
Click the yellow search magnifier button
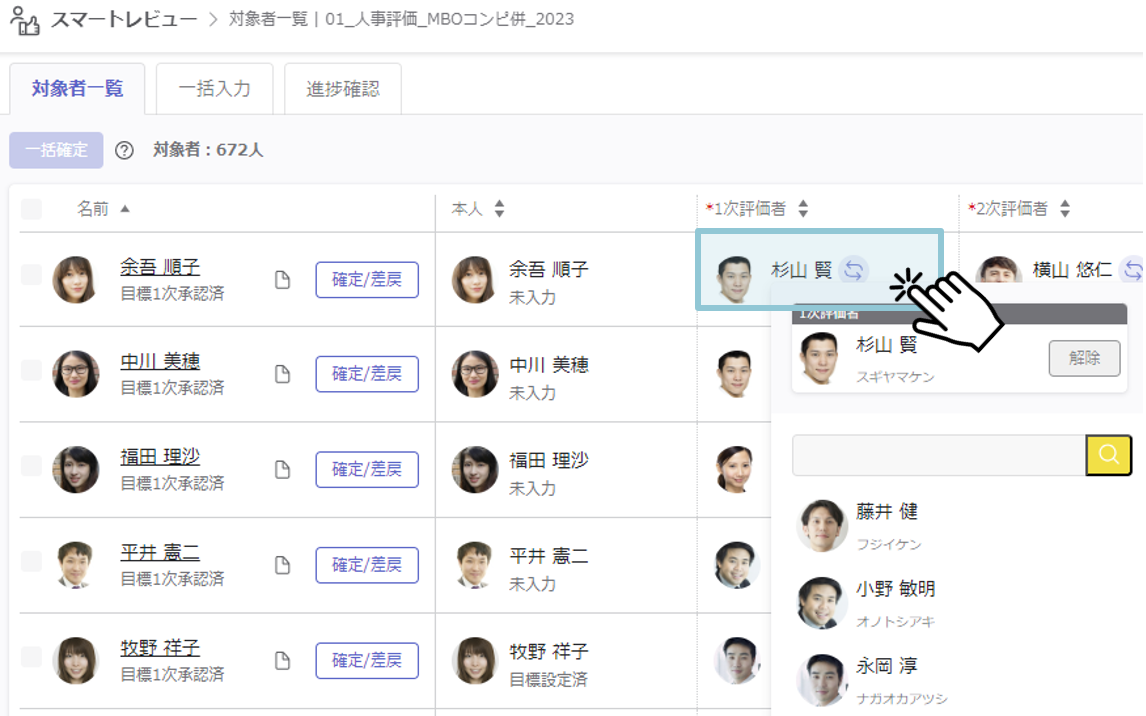click(x=1108, y=454)
